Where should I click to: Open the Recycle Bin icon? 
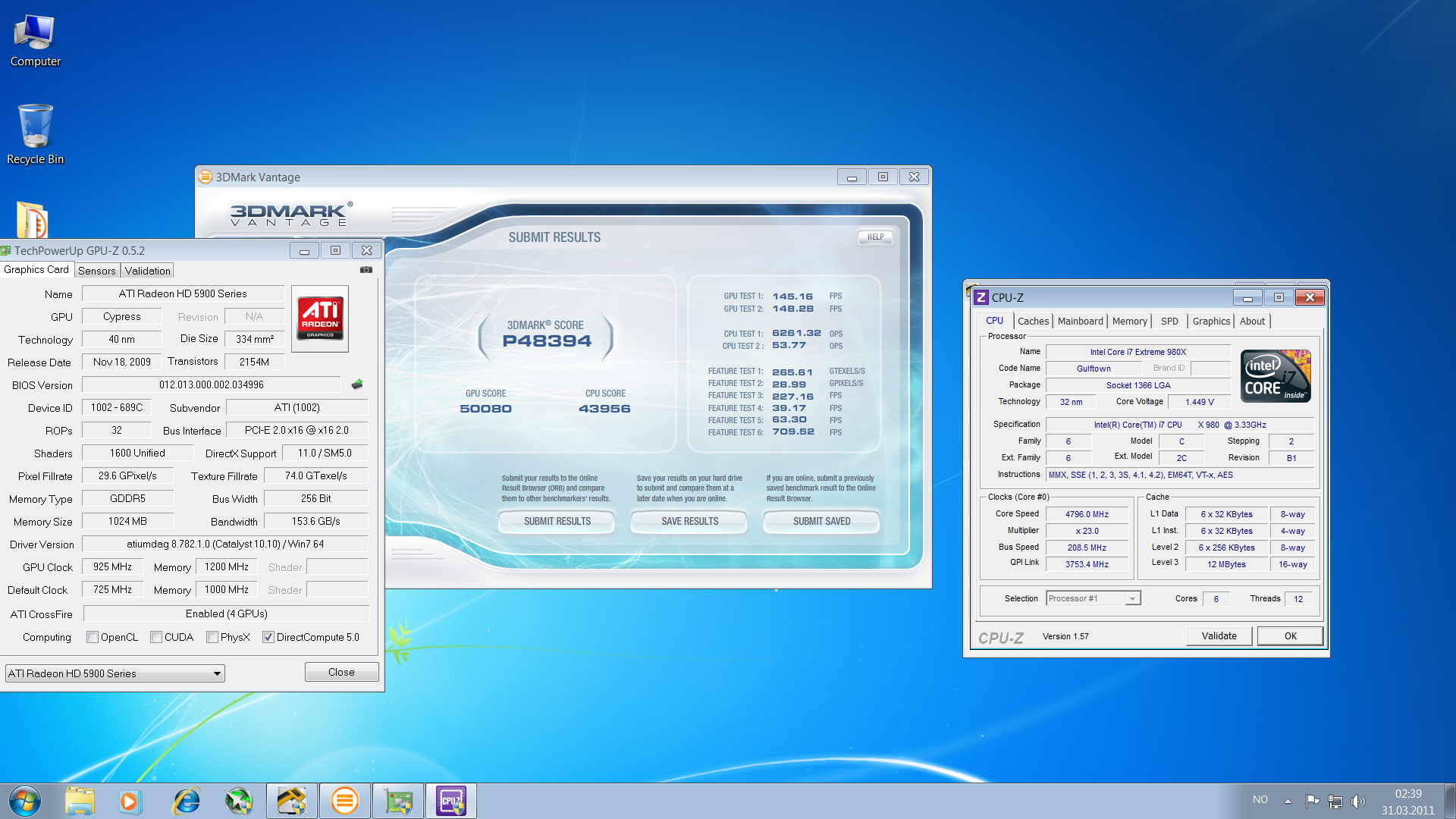[35, 134]
